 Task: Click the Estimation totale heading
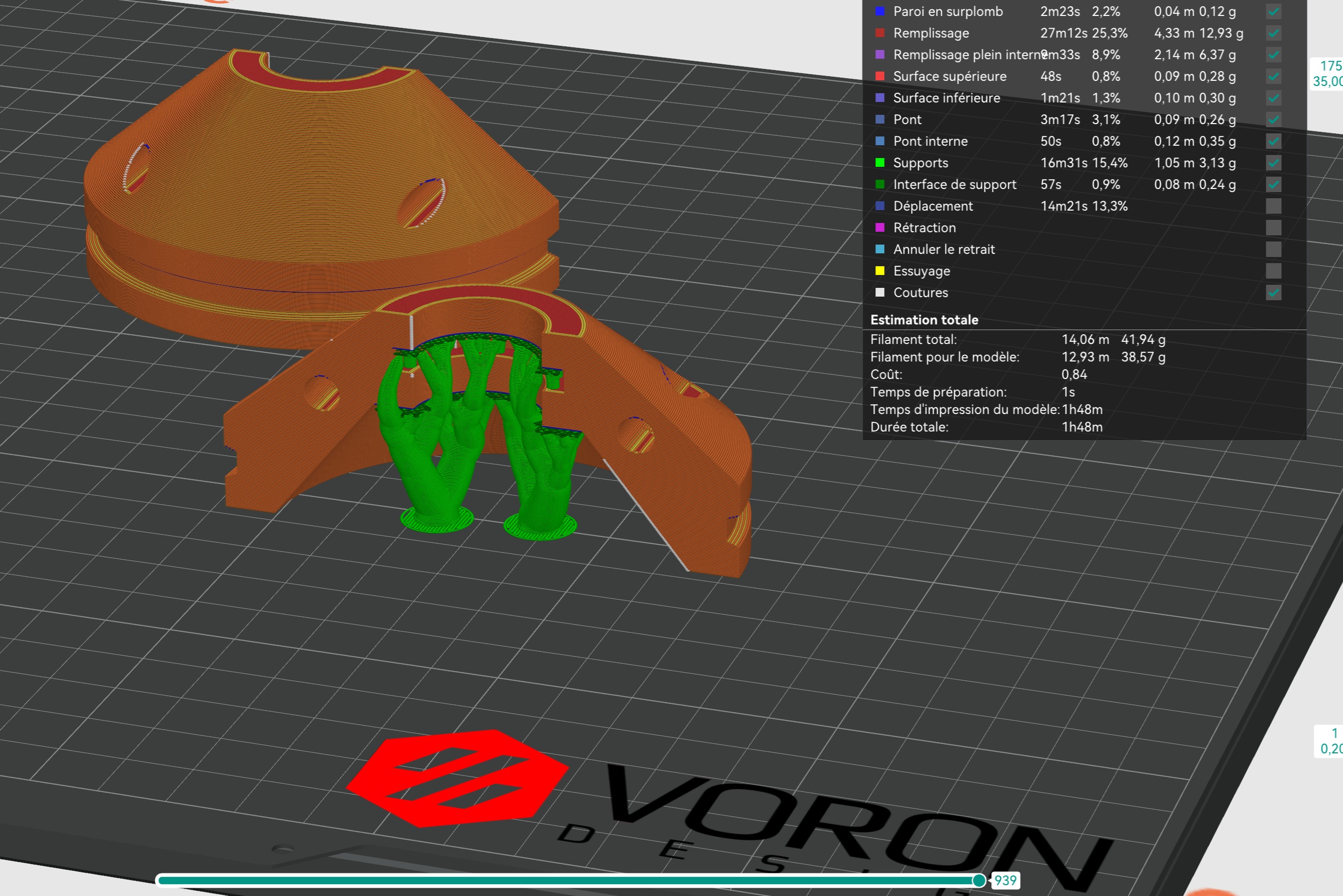click(x=924, y=320)
